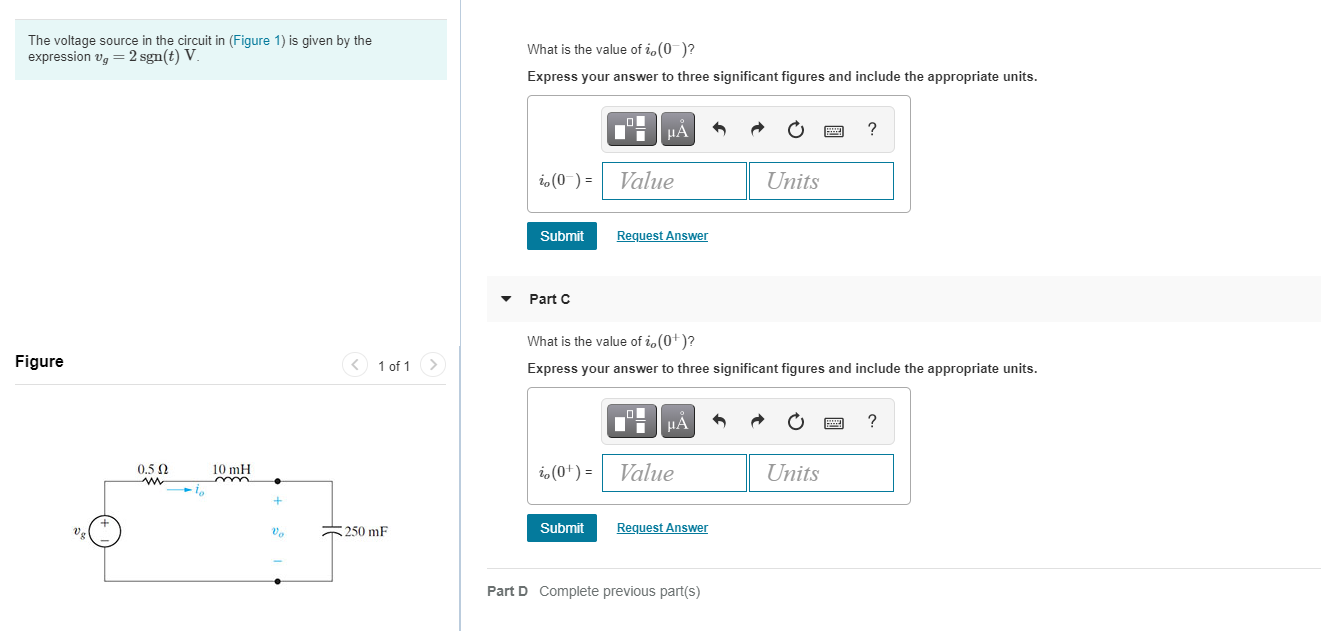This screenshot has width=1321, height=631.
Task: Click the templates icon in the first answer toolbar
Action: click(x=631, y=130)
